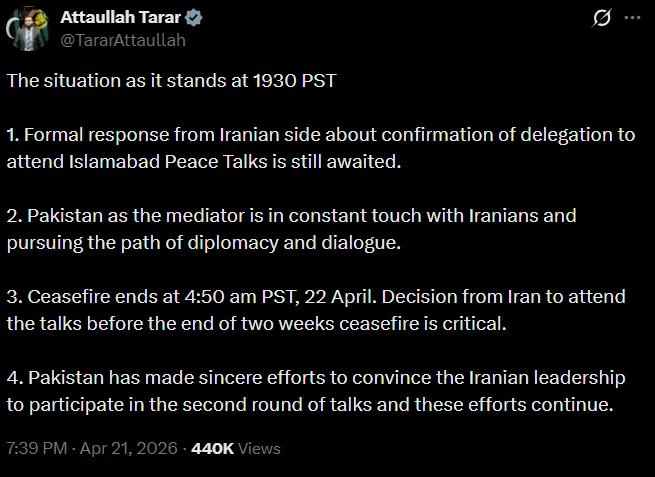Click point 3 about the ceasefire ending
This screenshot has height=477, width=655.
[x=315, y=310]
